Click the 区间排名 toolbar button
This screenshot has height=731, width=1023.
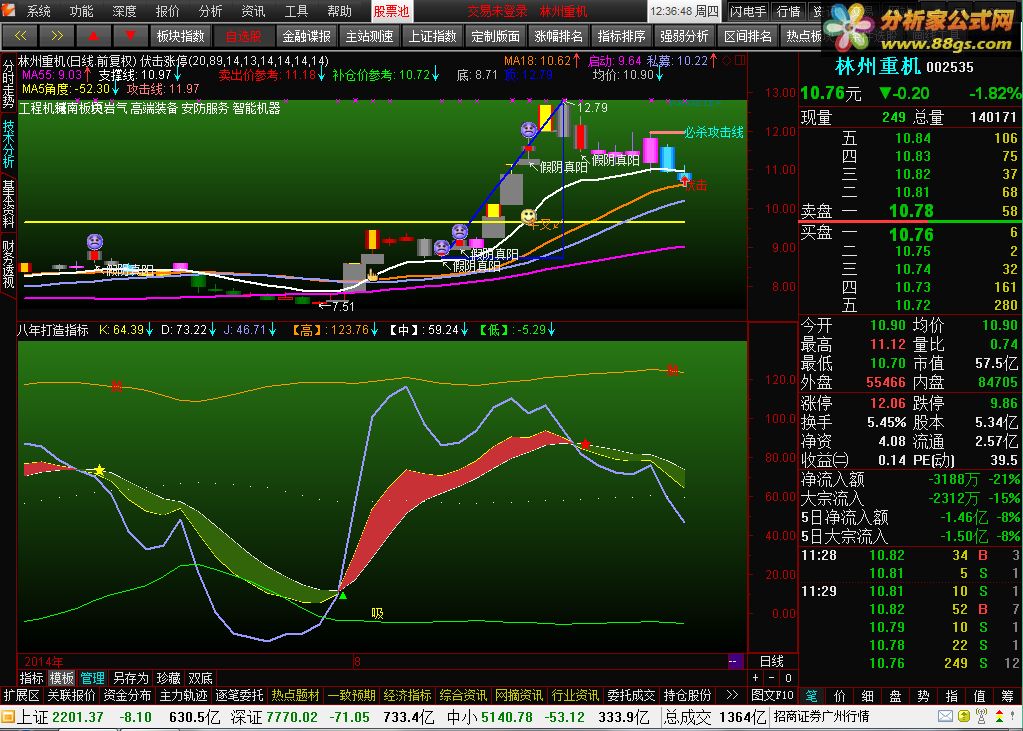click(748, 36)
